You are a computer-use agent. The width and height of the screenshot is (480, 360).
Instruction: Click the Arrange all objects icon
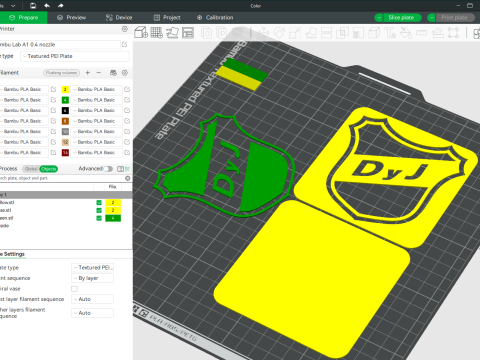click(188, 33)
